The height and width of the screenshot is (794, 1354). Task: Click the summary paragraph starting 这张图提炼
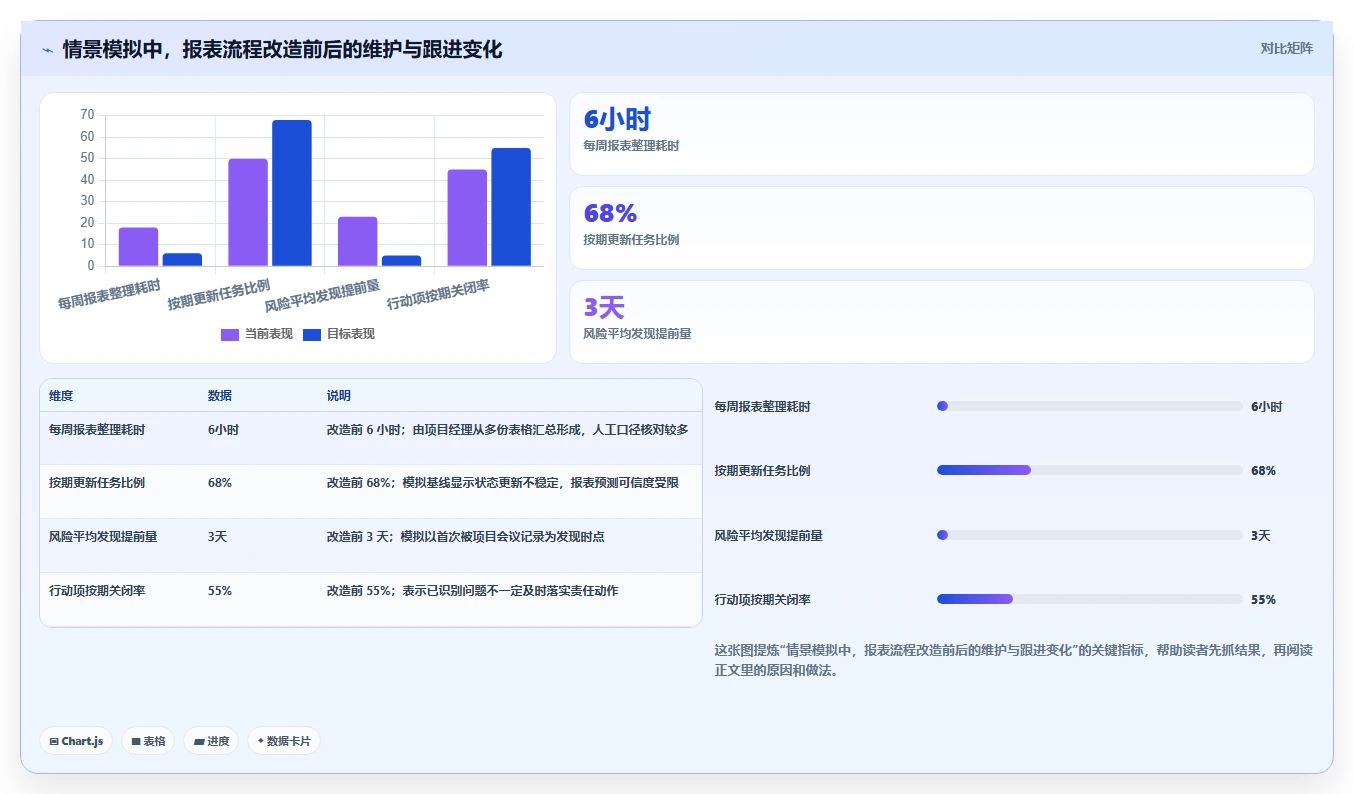(1014, 660)
